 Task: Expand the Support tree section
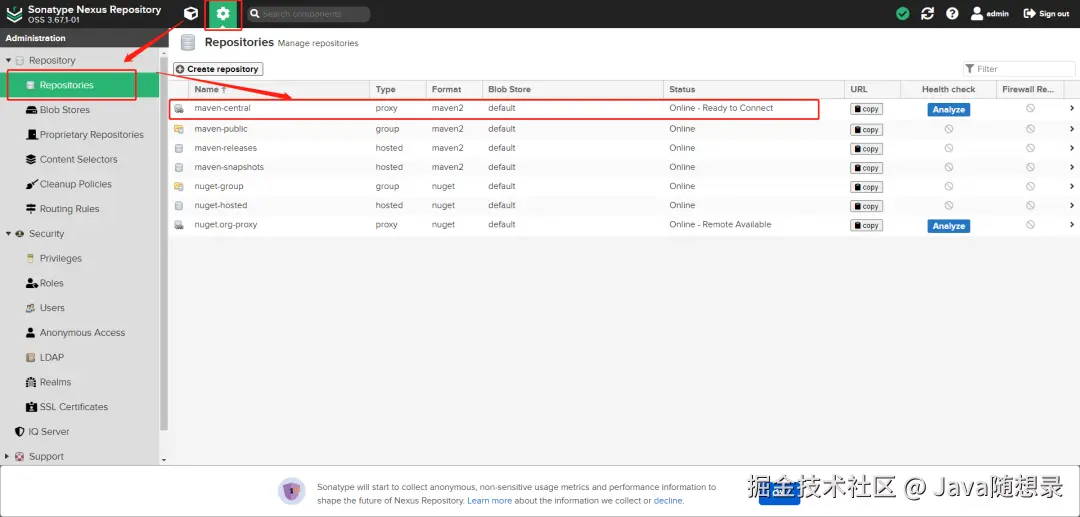[8, 456]
